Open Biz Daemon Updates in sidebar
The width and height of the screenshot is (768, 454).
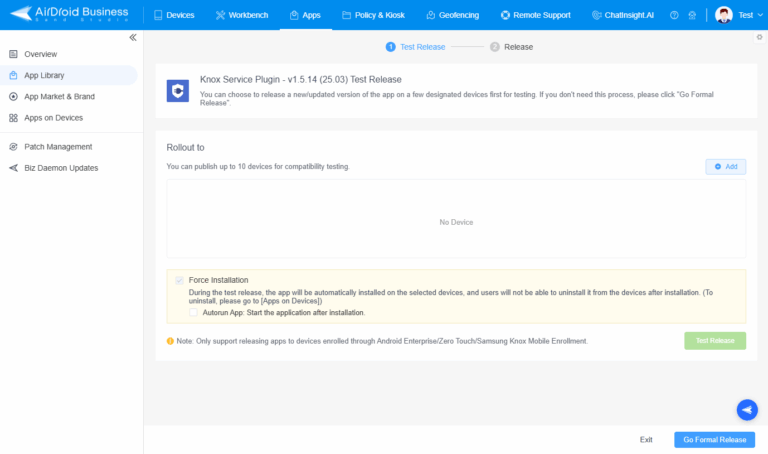(61, 168)
